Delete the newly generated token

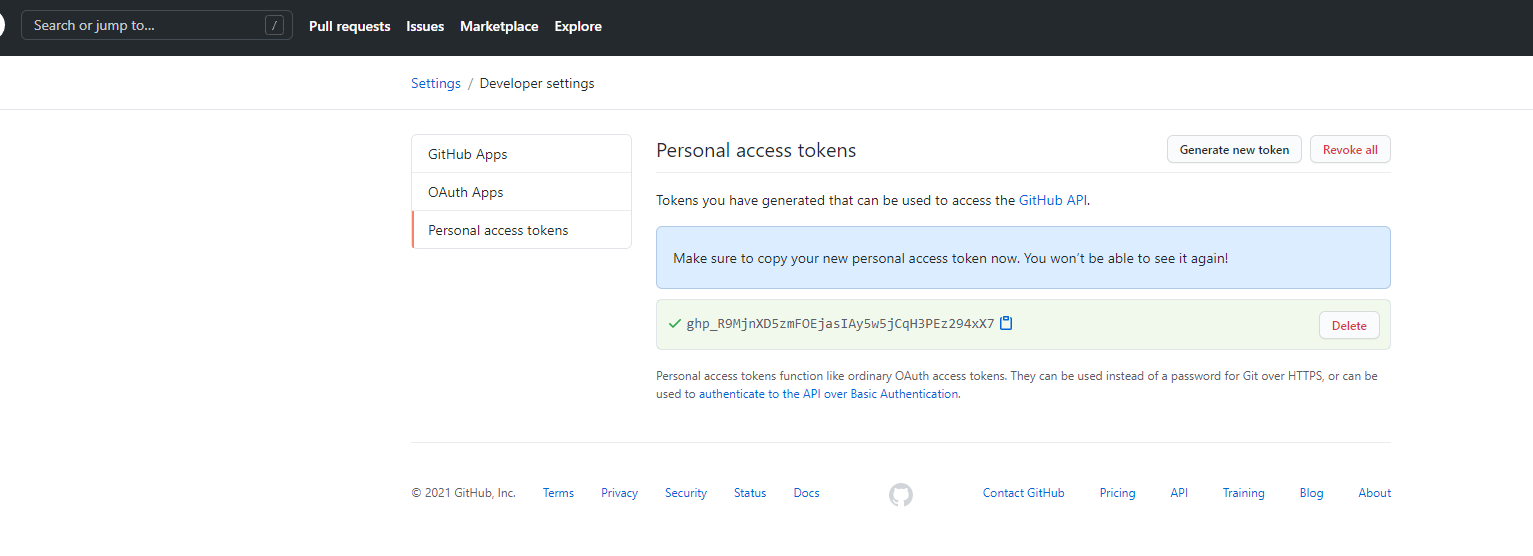(x=1349, y=325)
